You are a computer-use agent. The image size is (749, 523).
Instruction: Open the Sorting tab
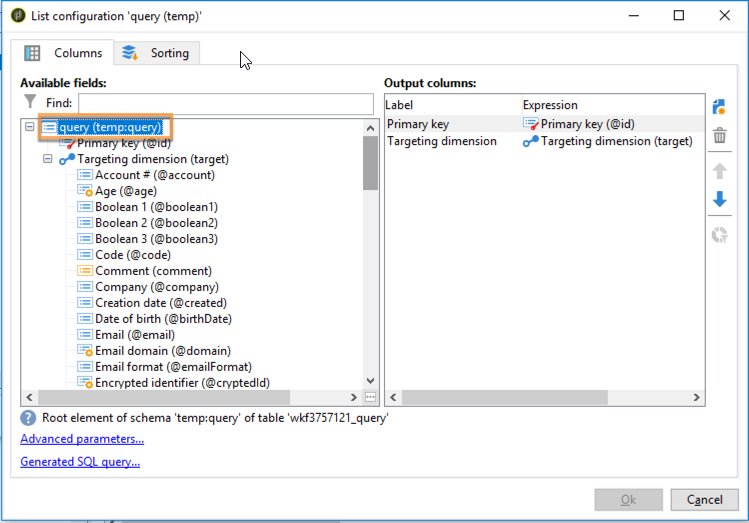(157, 53)
